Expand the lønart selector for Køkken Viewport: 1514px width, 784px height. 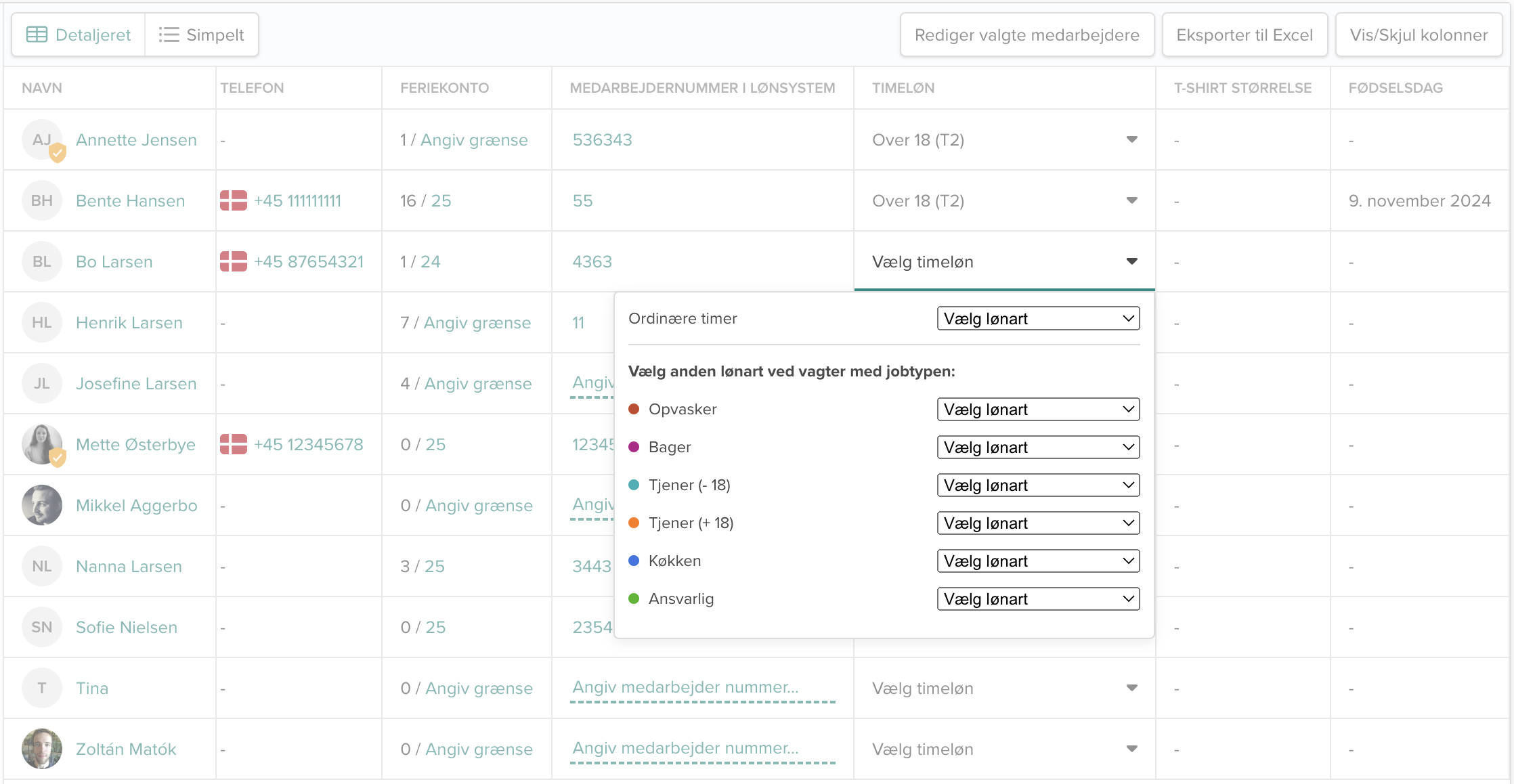[1038, 561]
